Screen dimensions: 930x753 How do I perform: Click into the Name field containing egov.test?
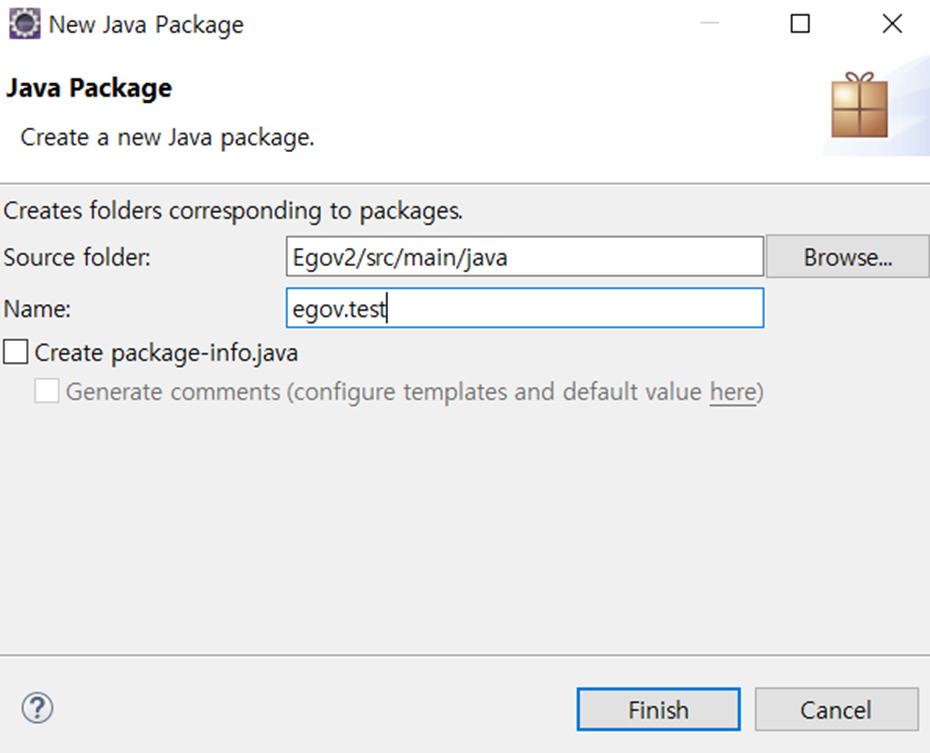[x=524, y=309]
